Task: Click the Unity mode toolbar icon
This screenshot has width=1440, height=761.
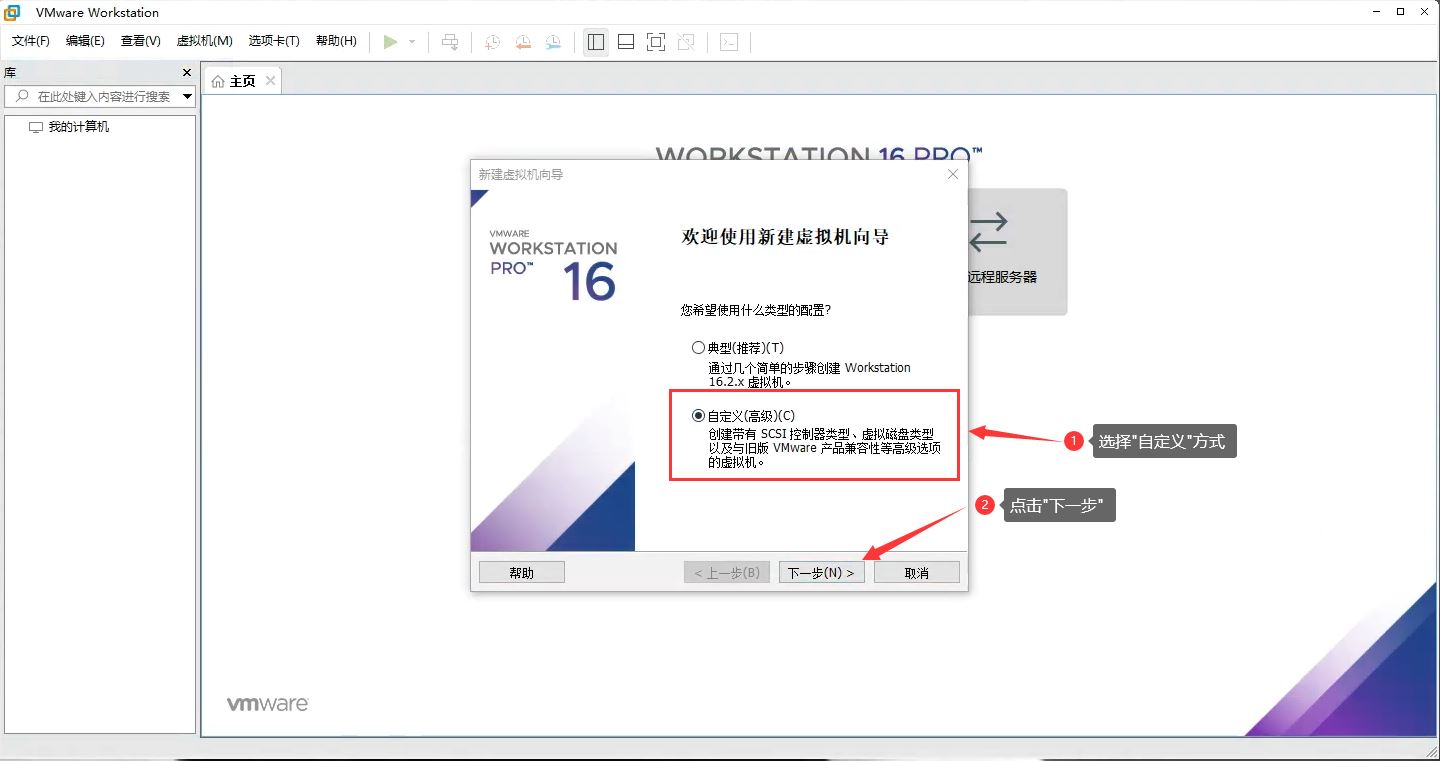Action: pos(686,42)
